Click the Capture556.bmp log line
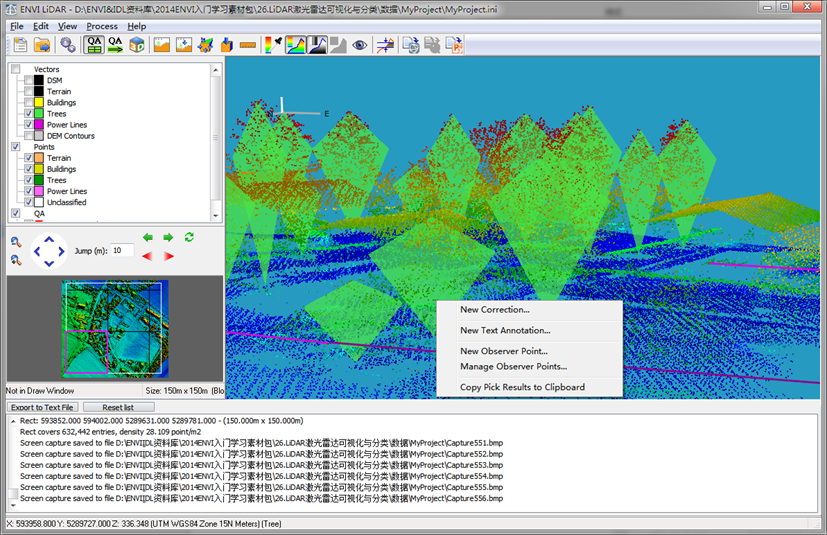Screen dimensions: 827x535 261,498
